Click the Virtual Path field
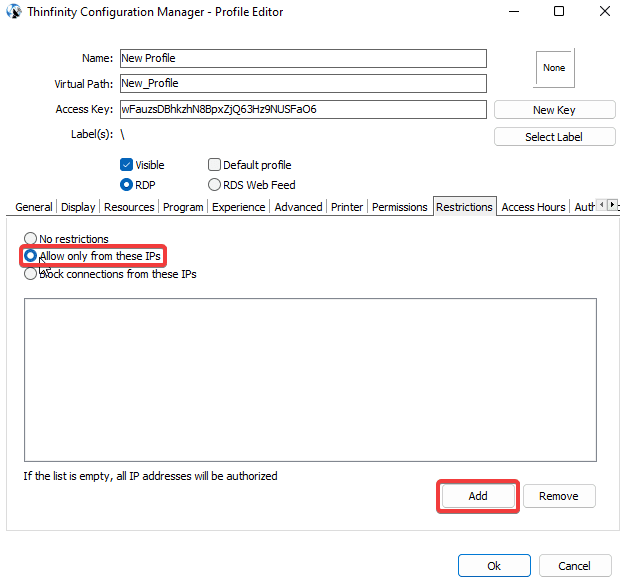Viewport: 624px width, 584px height. [x=303, y=84]
